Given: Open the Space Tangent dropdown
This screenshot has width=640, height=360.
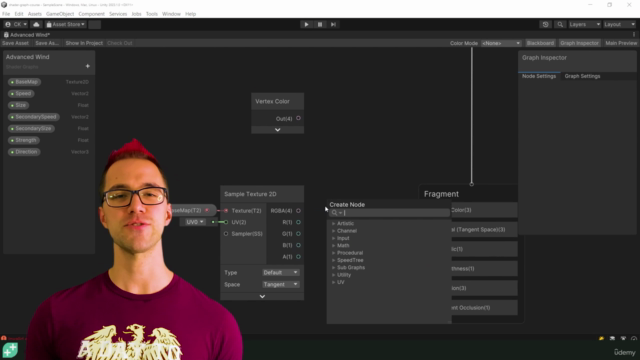Looking at the screenshot, I should [x=280, y=284].
